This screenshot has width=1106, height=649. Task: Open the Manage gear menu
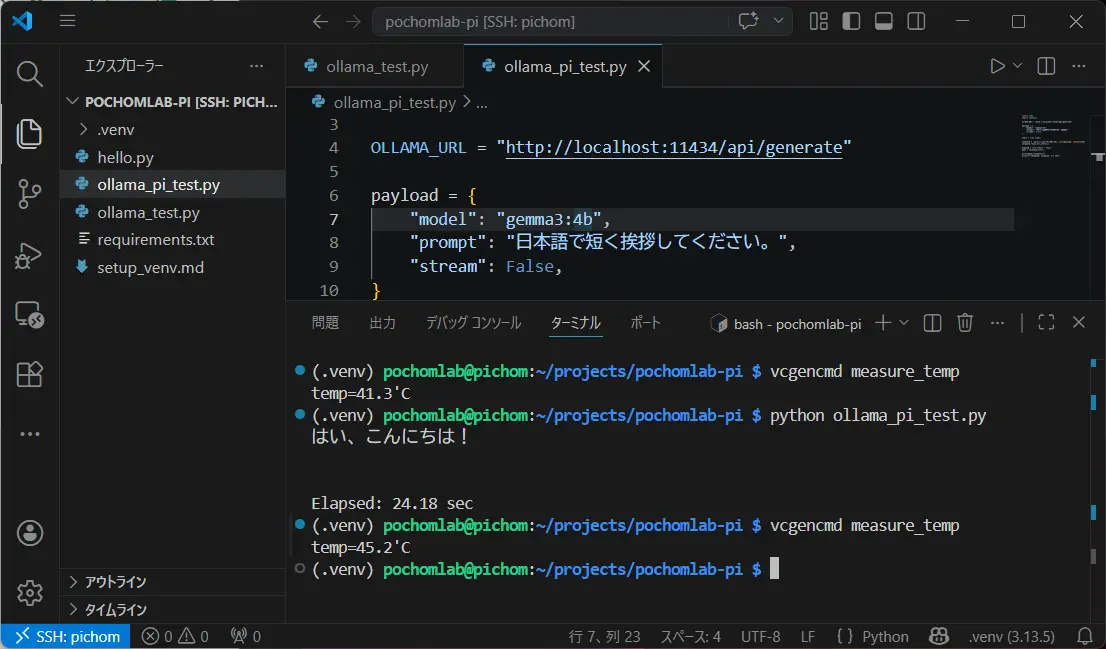[29, 593]
